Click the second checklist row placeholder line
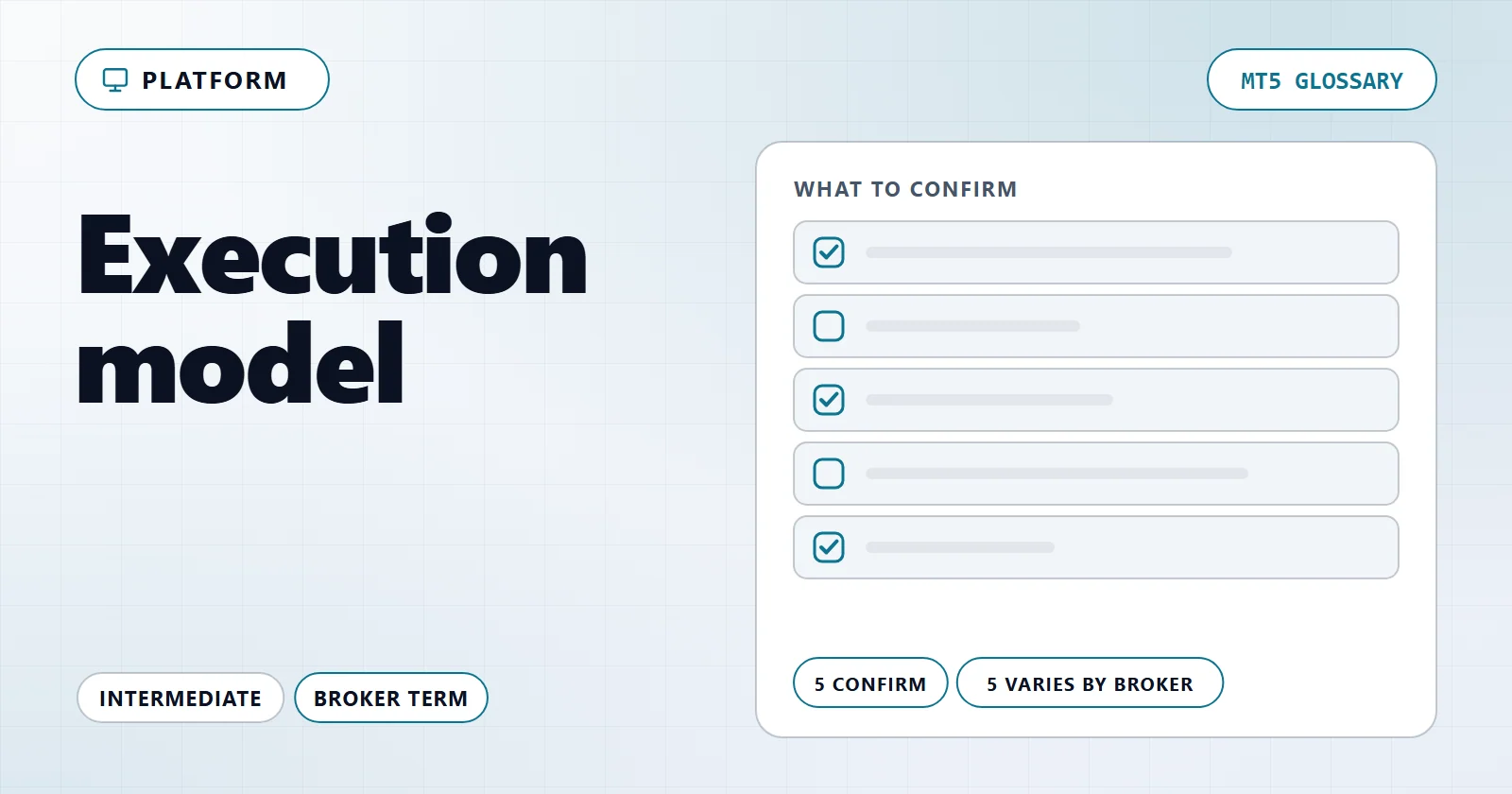This screenshot has height=794, width=1512. click(972, 326)
